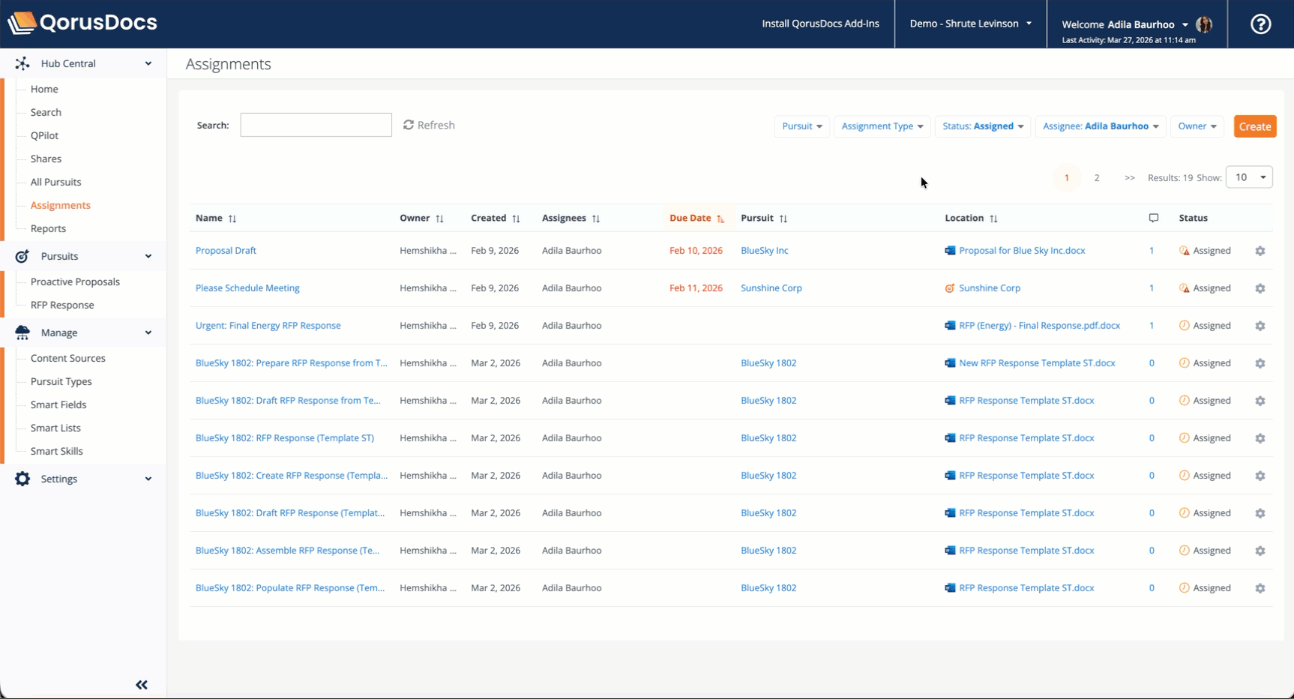The image size is (1294, 699).
Task: Click the Refresh icon next to search
Action: click(x=408, y=125)
